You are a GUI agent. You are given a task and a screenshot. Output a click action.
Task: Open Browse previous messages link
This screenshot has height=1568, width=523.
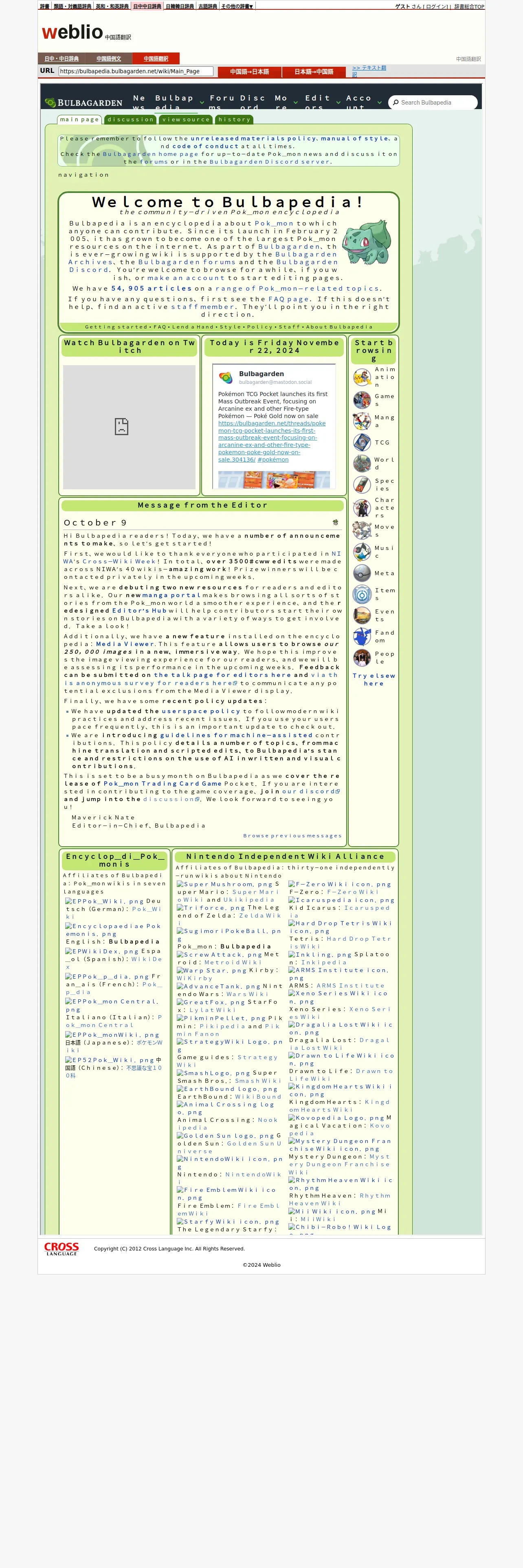292,836
